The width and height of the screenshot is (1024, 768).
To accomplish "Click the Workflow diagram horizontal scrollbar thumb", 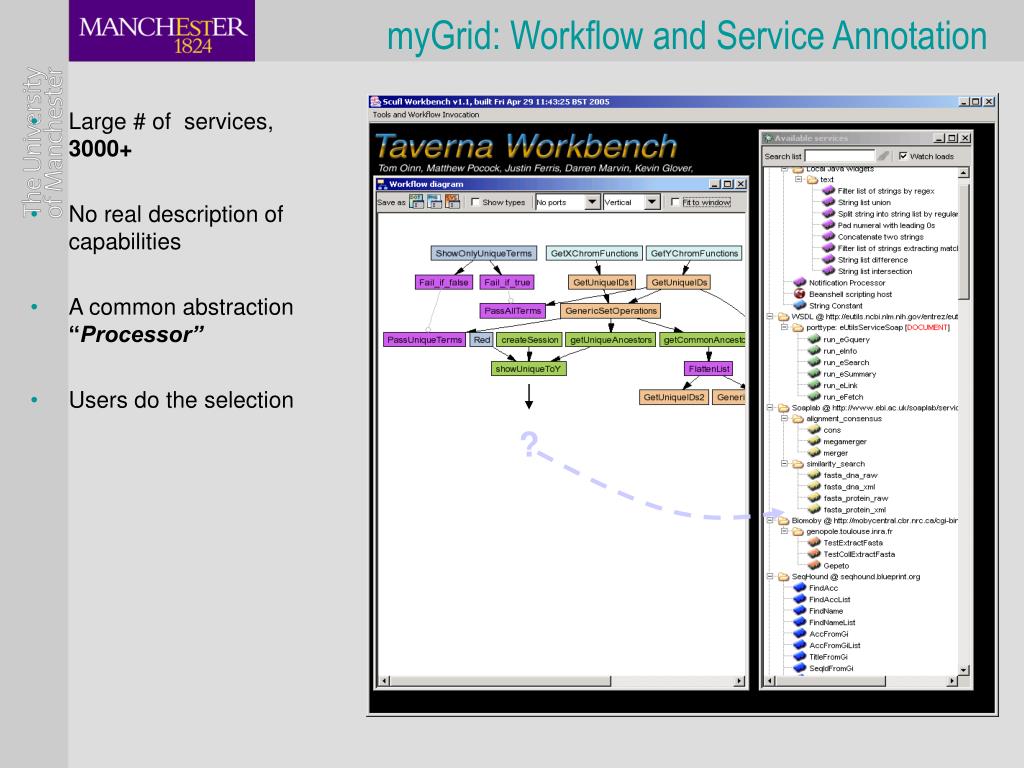I will point(501,681).
